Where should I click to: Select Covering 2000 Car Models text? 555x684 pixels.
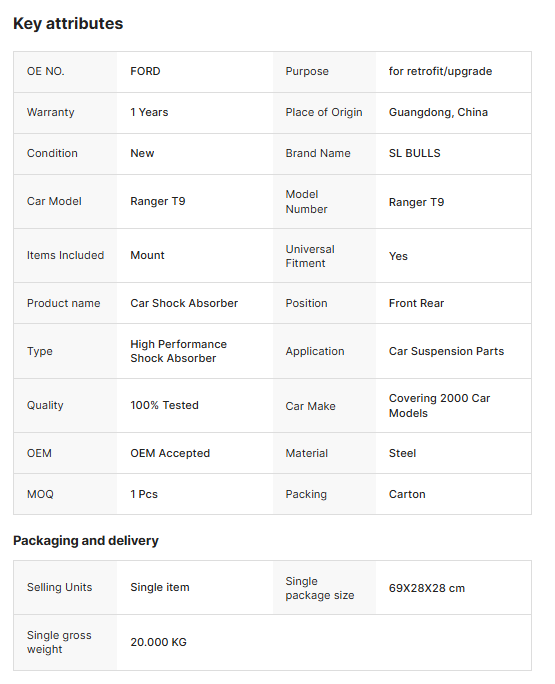439,406
